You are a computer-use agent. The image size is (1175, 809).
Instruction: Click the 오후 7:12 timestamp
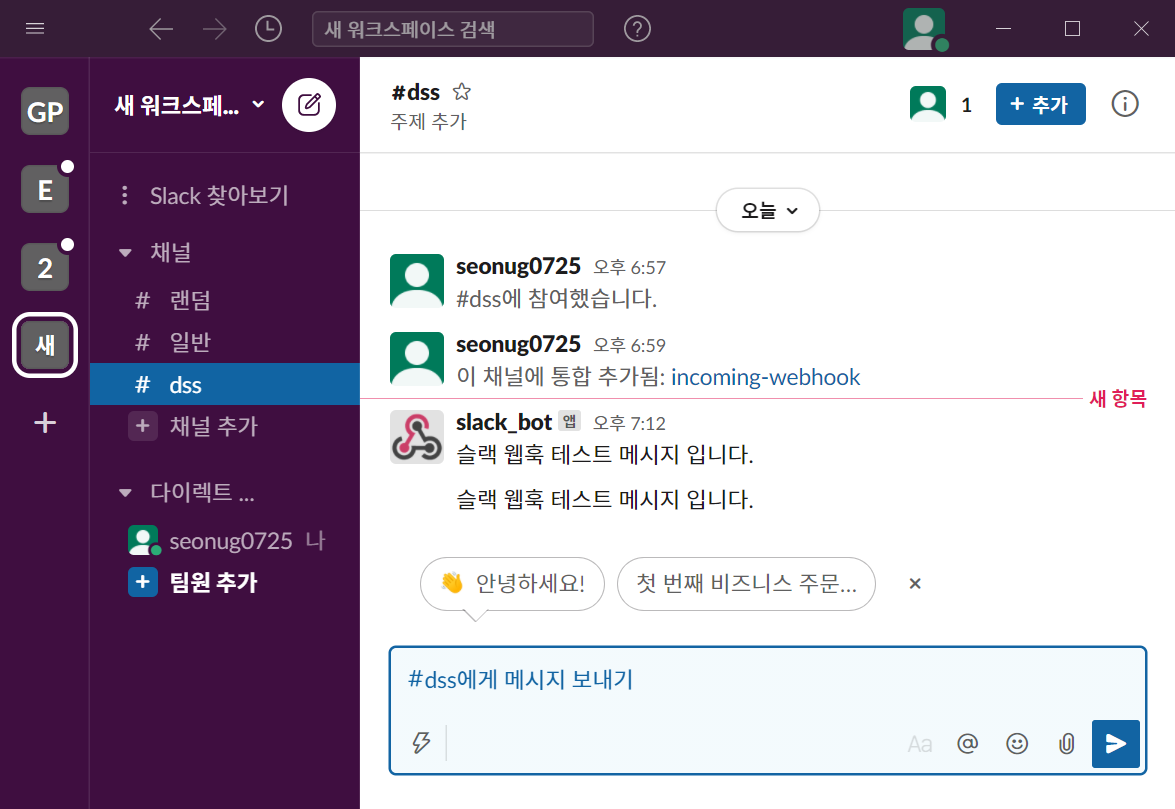[x=629, y=423]
